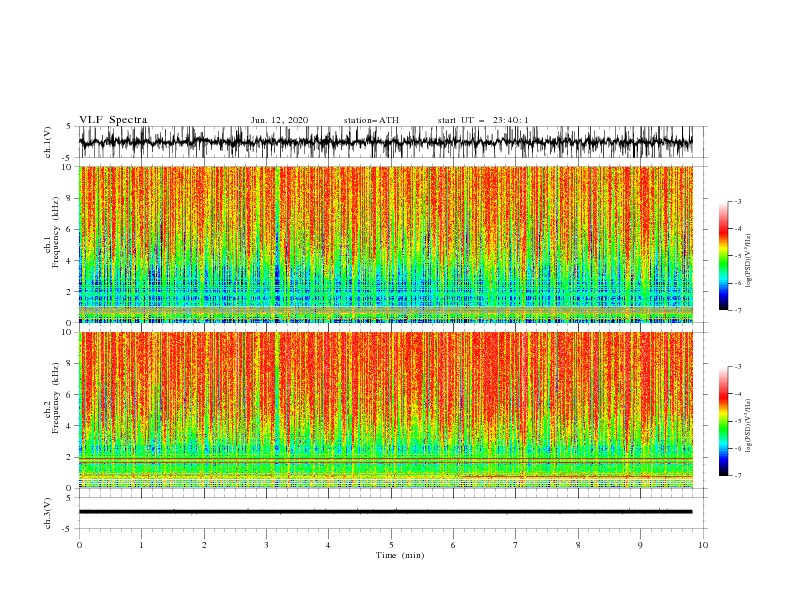The width and height of the screenshot is (792, 612).
Task: Click the ch.2 frequency tick label "6"
Action: pos(69,395)
